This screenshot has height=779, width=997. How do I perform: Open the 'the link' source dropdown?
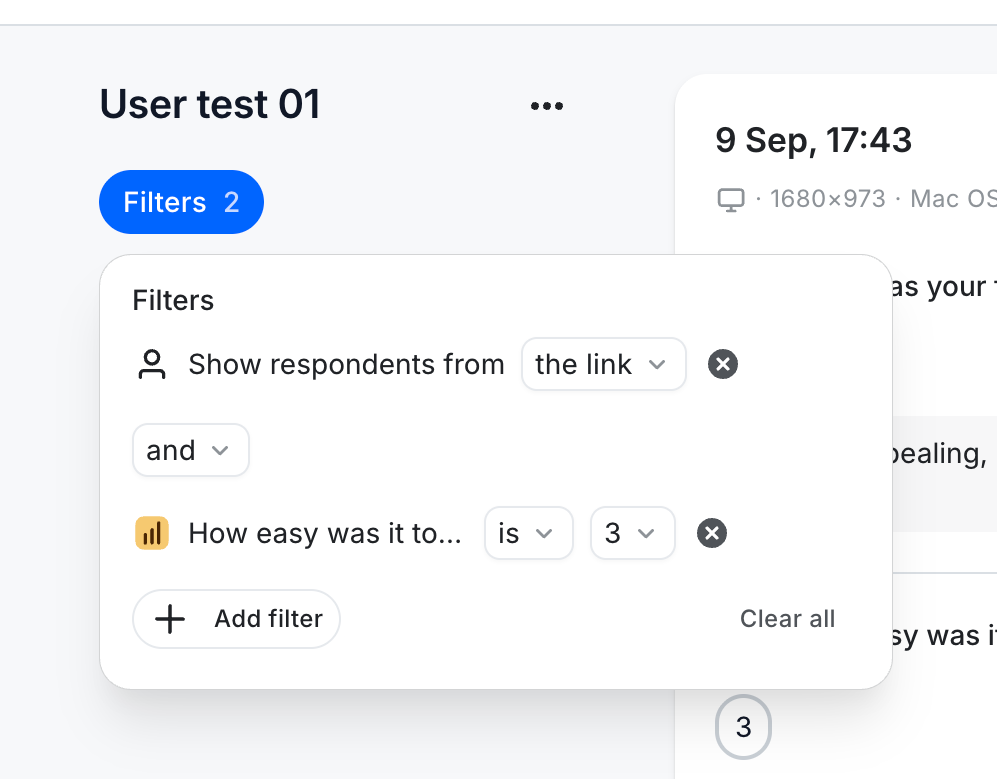coord(603,364)
